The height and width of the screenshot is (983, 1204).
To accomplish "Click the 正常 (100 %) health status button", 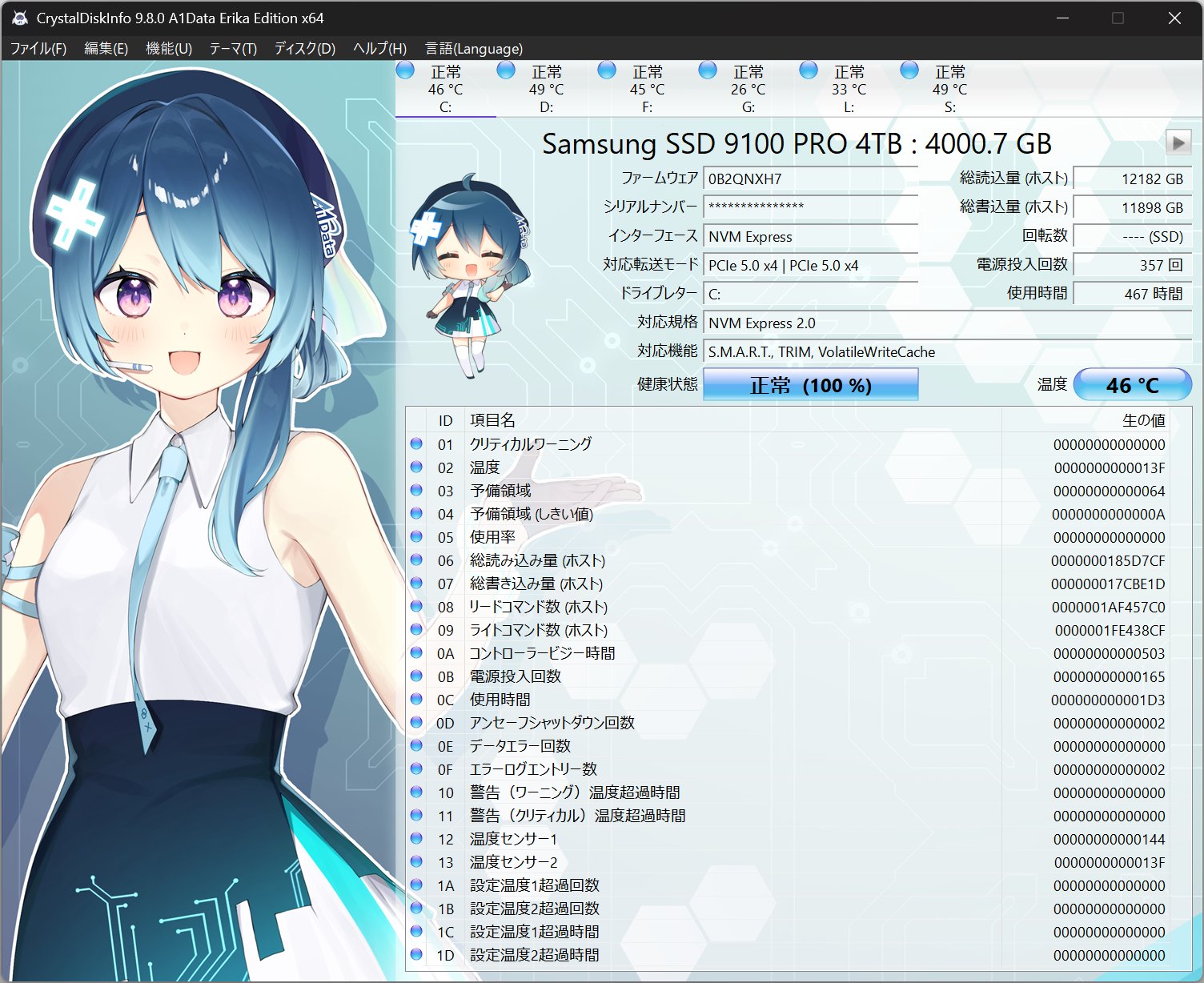I will (810, 385).
